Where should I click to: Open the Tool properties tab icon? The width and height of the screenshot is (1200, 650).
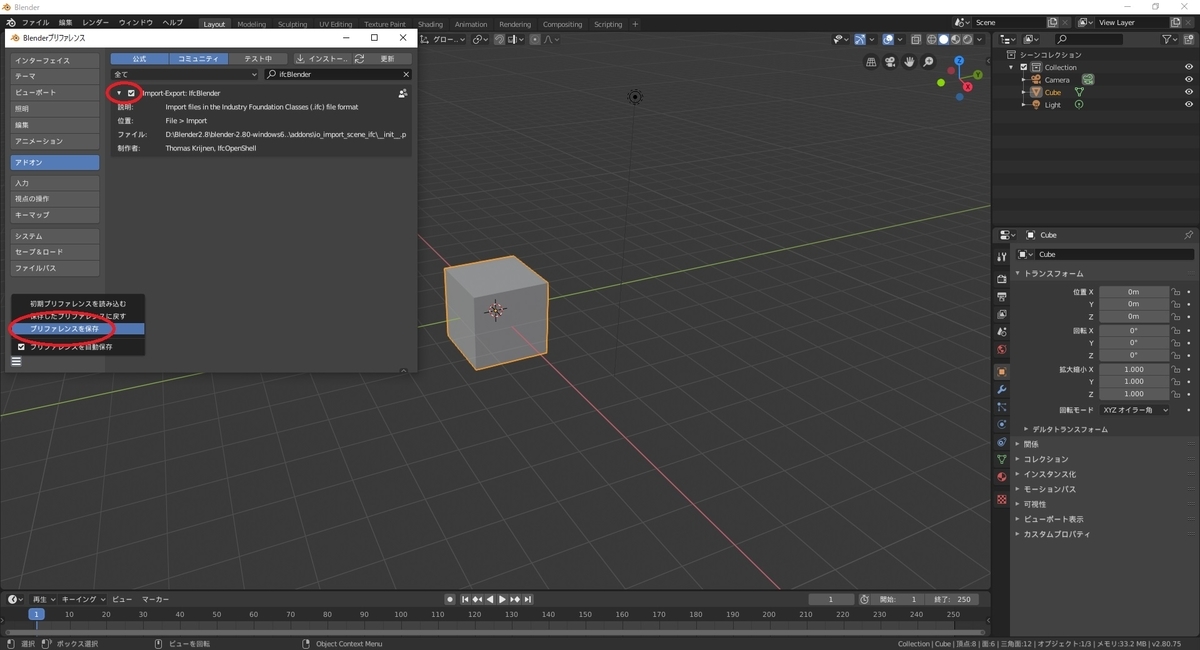pyautogui.click(x=1001, y=257)
